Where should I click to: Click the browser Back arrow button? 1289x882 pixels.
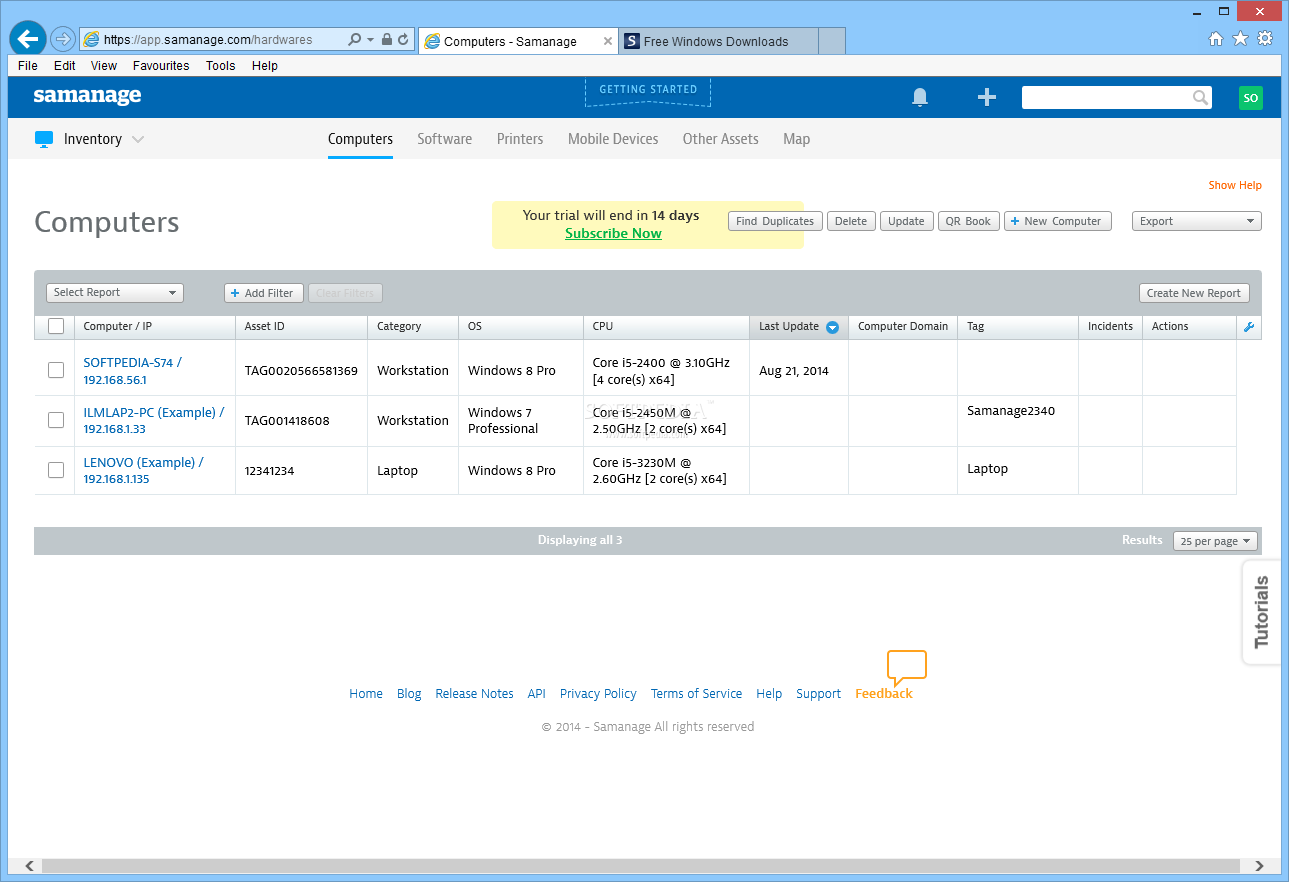pos(28,39)
